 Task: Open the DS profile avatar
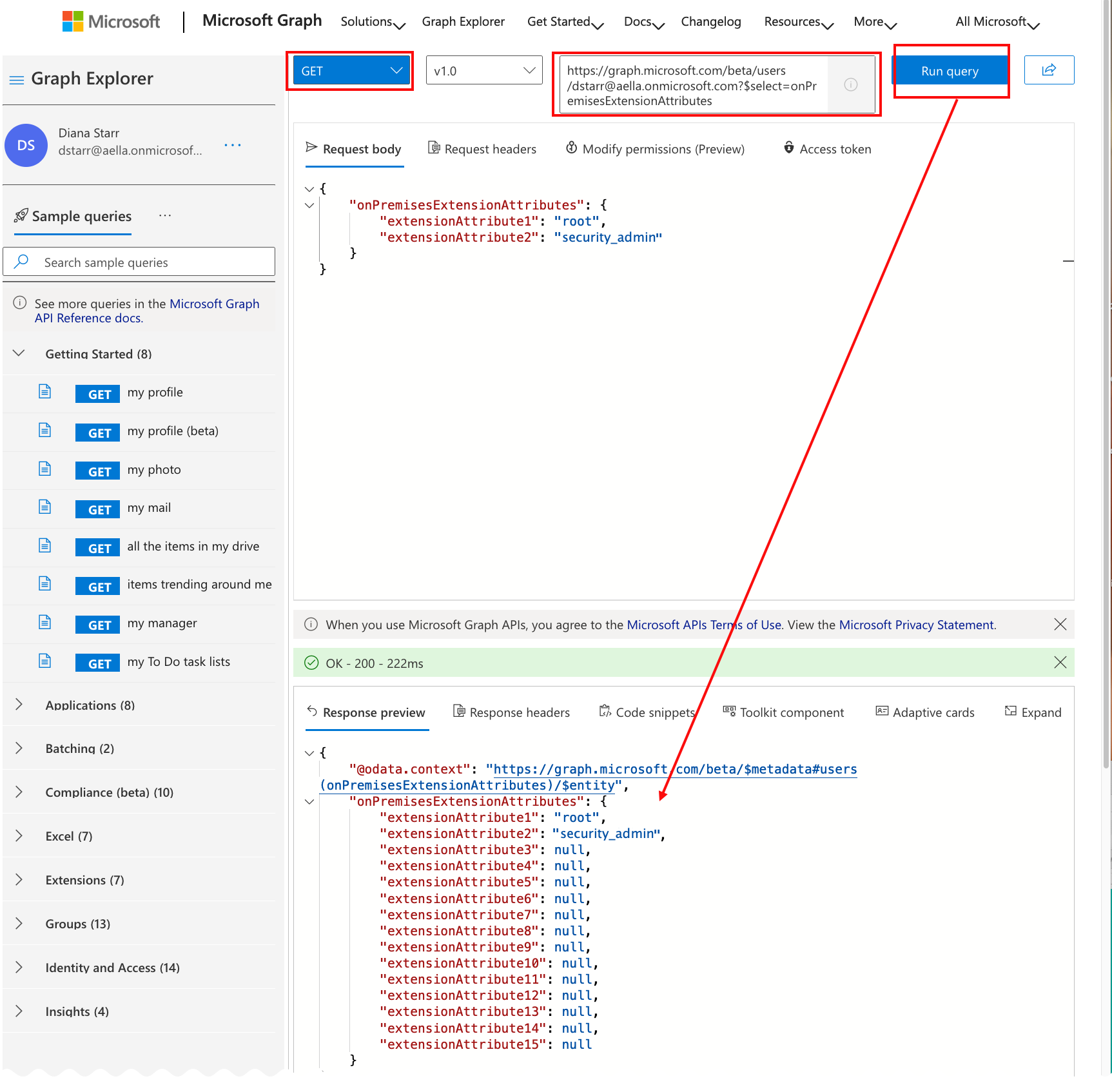click(x=26, y=146)
